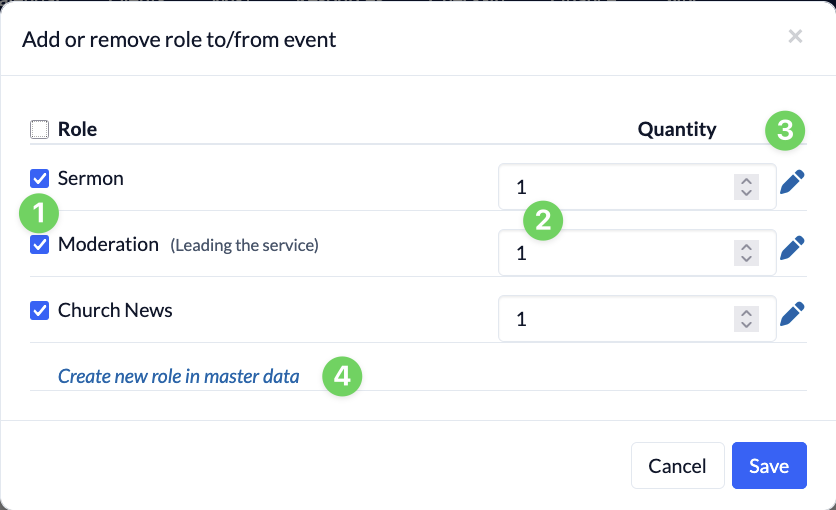Tick the select-all checkbox beside the Role header
The height and width of the screenshot is (510, 836).
pos(39,129)
